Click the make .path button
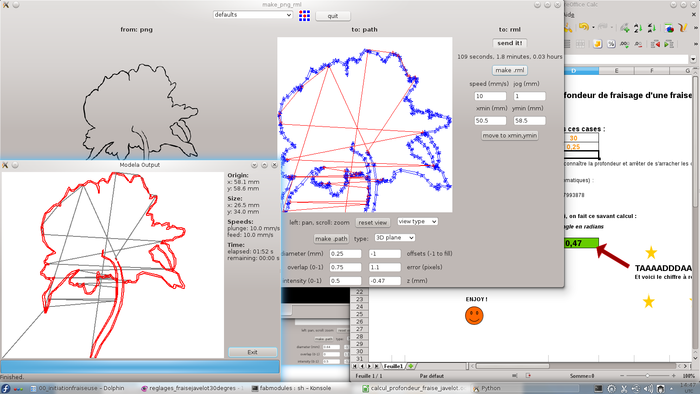This screenshot has width=700, height=394. click(331, 239)
